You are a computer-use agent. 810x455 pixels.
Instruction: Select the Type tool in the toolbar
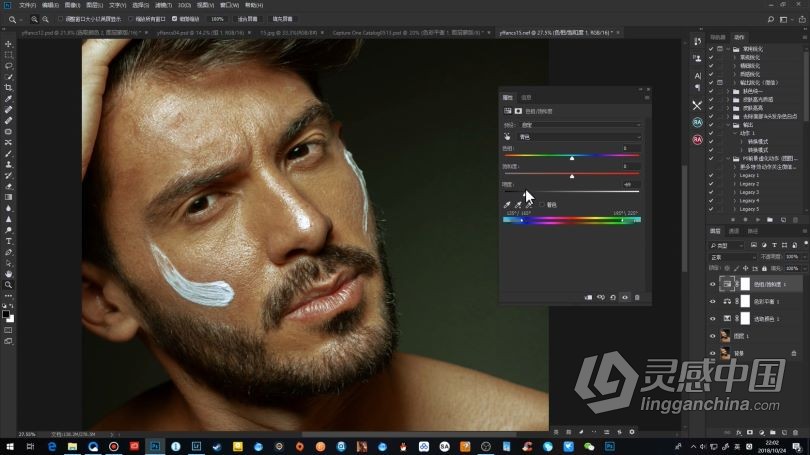coord(9,241)
